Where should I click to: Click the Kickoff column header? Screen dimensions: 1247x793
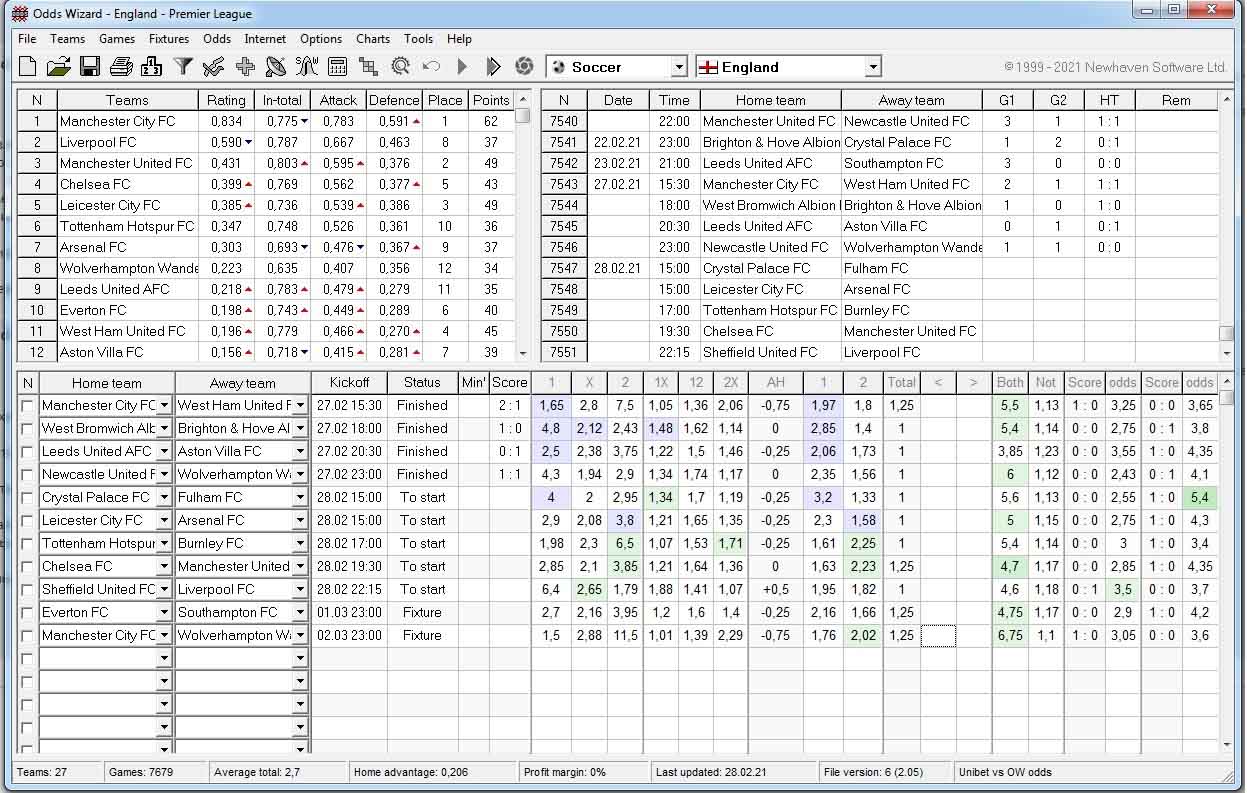click(x=349, y=383)
